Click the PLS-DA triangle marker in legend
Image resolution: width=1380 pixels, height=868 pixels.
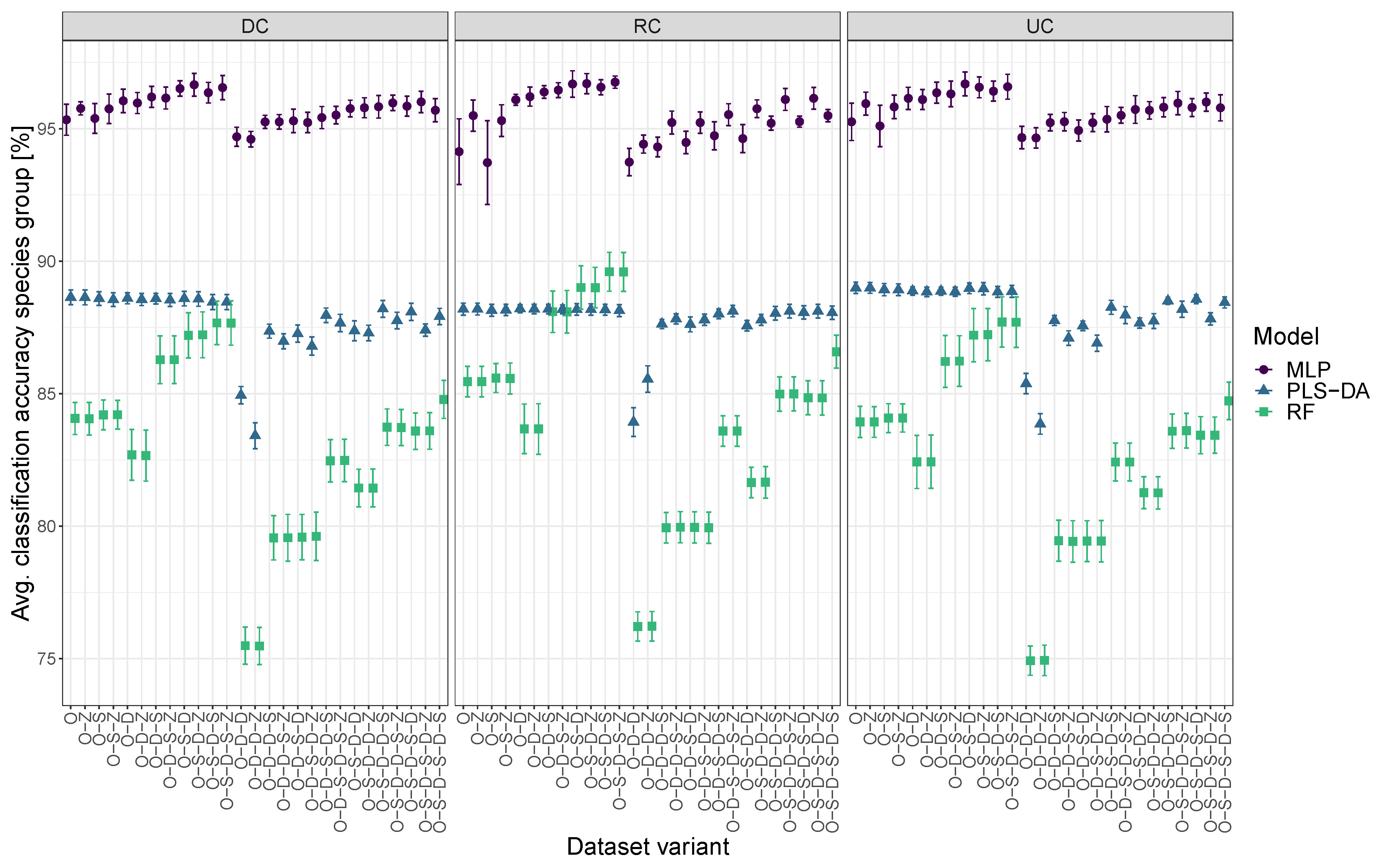click(1263, 391)
